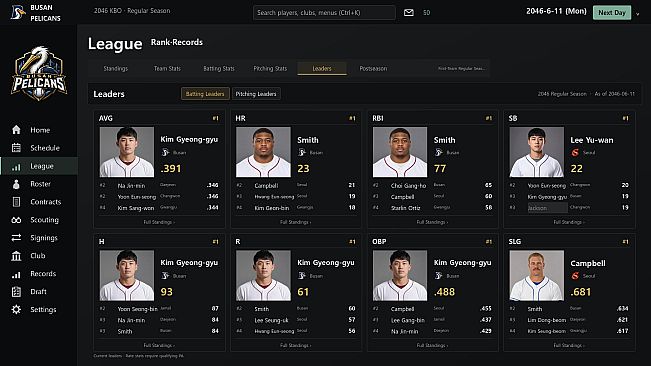
Task: Click the Records chart icon
Action: (16, 274)
